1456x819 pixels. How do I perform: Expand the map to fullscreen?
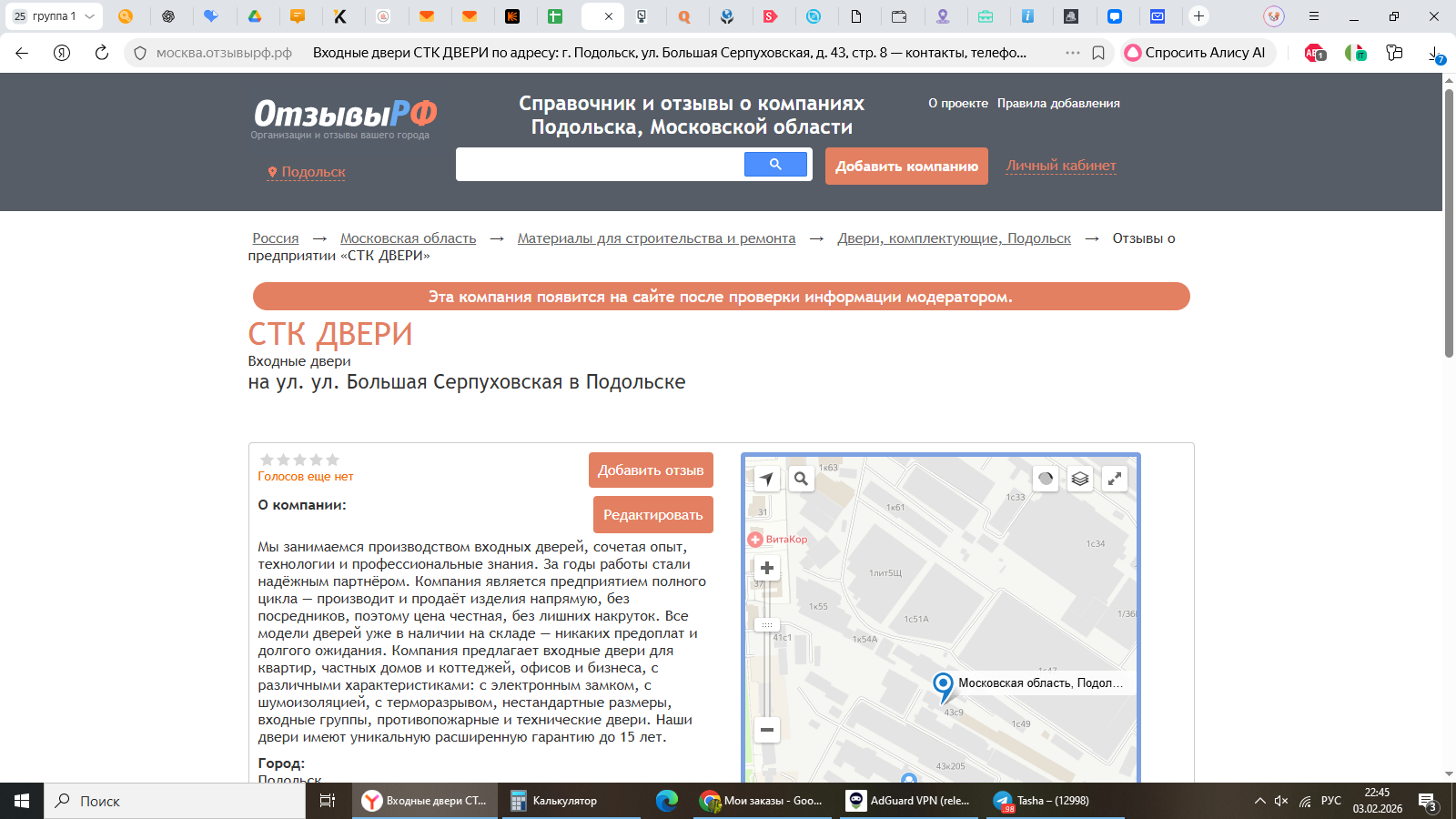(x=1115, y=479)
